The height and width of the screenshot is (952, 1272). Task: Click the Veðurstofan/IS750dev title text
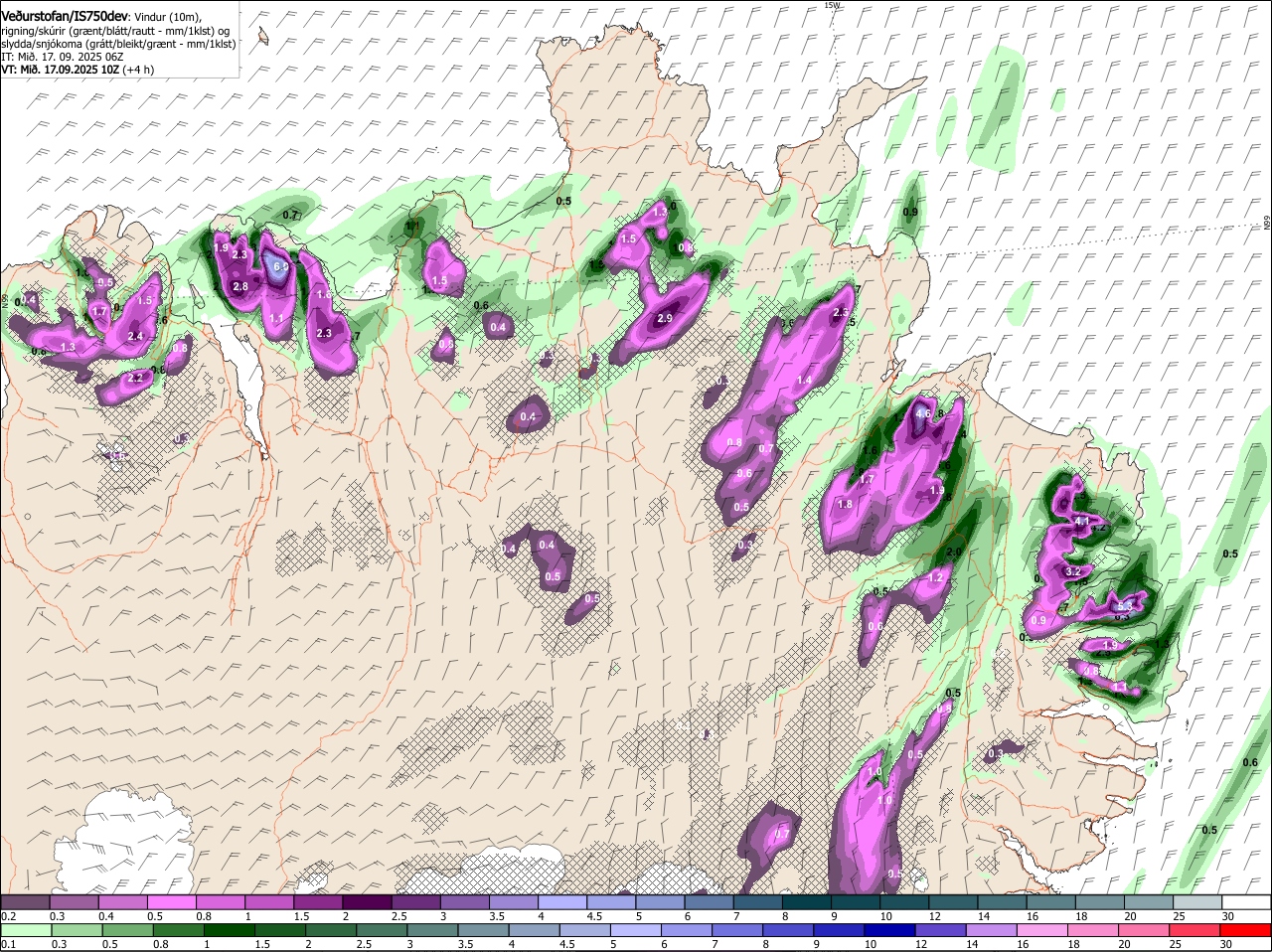pos(65,15)
